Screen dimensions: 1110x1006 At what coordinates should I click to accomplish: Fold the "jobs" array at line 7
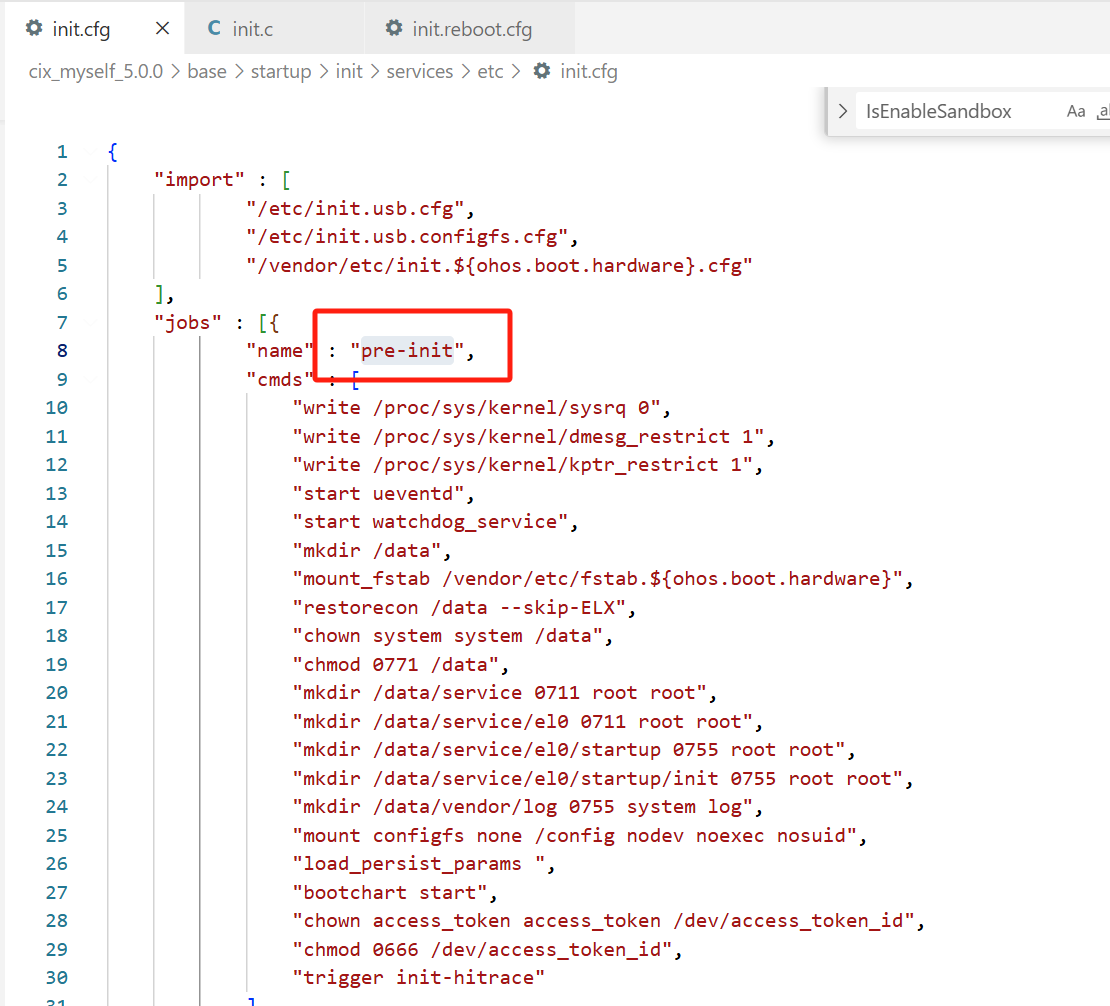[x=91, y=323]
